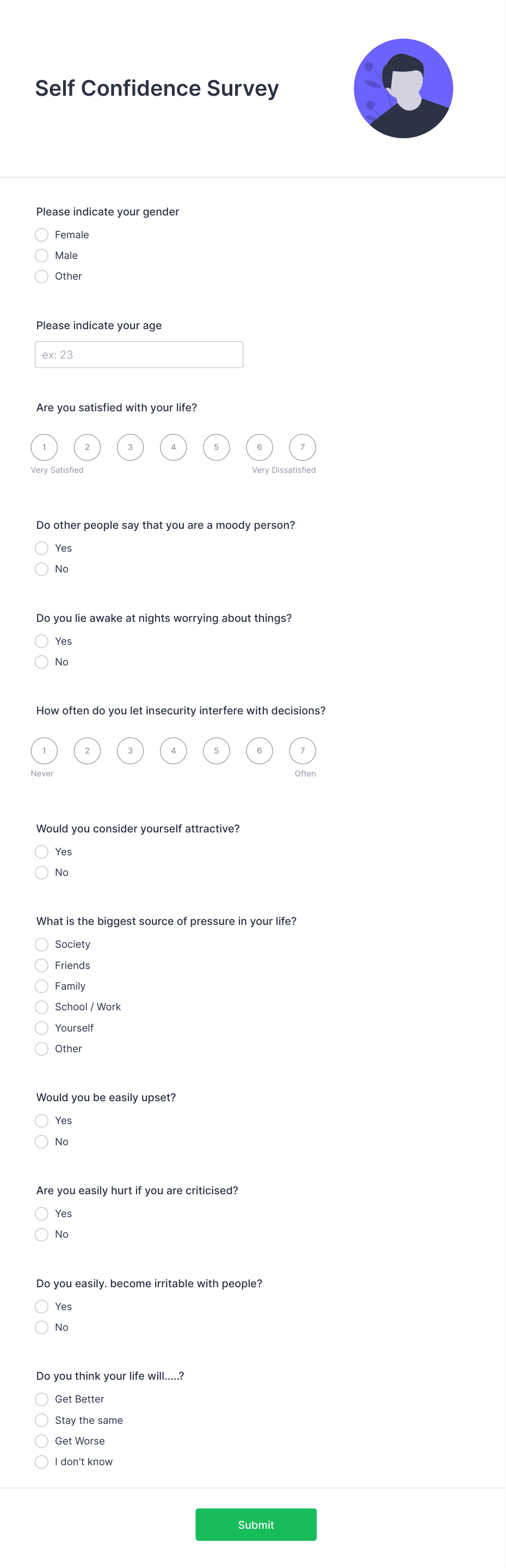Image resolution: width=506 pixels, height=1568 pixels.
Task: Select the Female gender option
Action: (41, 234)
